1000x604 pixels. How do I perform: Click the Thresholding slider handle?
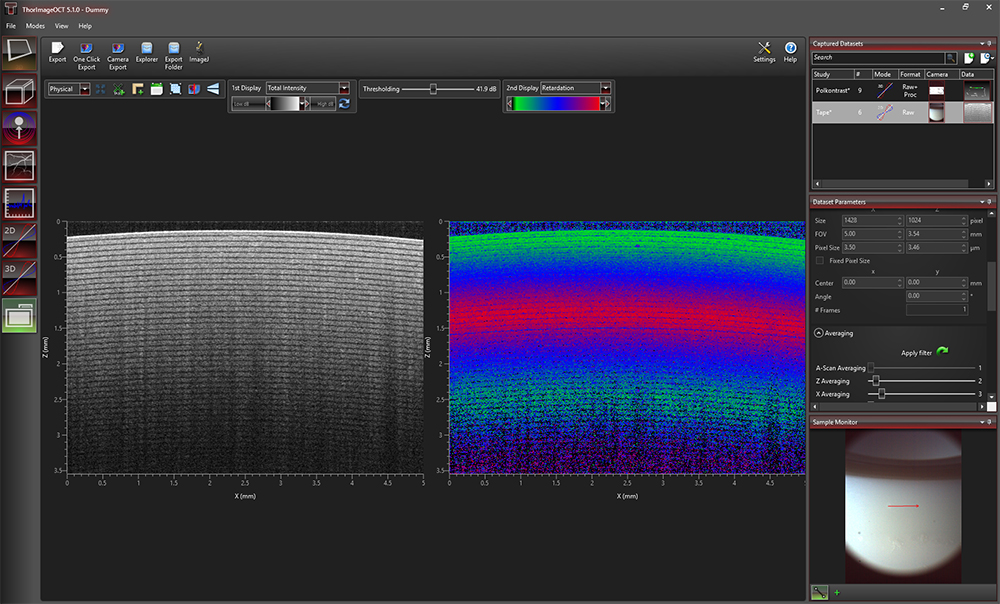pos(433,89)
